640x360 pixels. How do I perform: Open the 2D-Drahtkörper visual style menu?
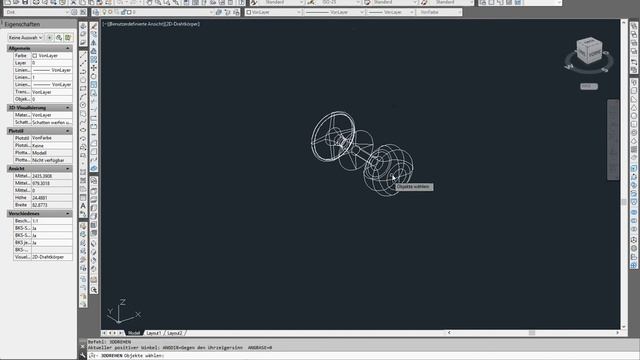182,24
